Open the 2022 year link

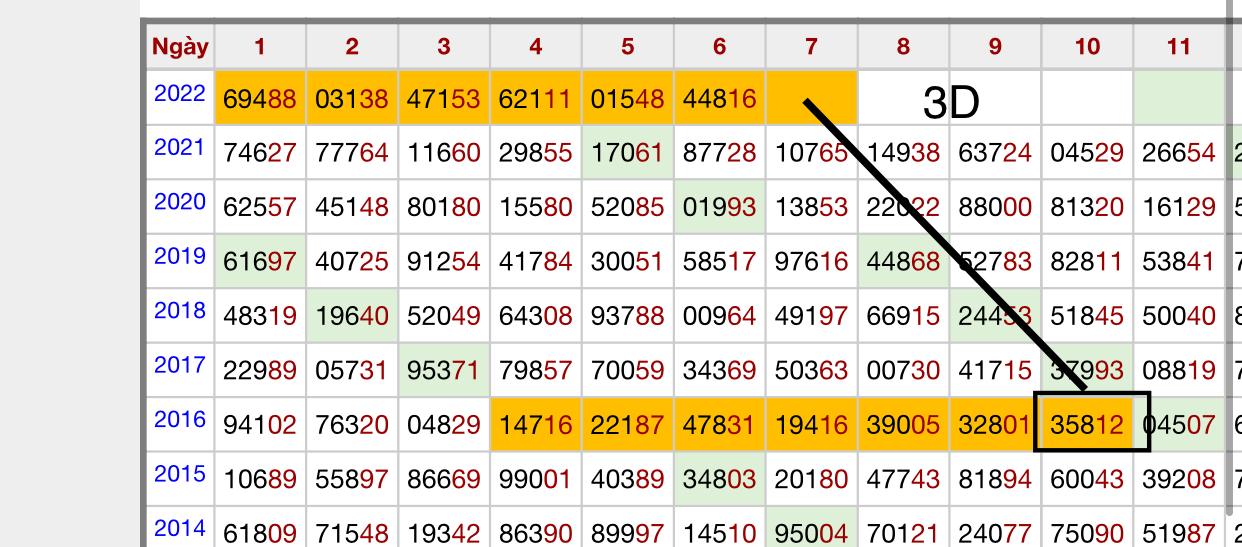(x=180, y=94)
